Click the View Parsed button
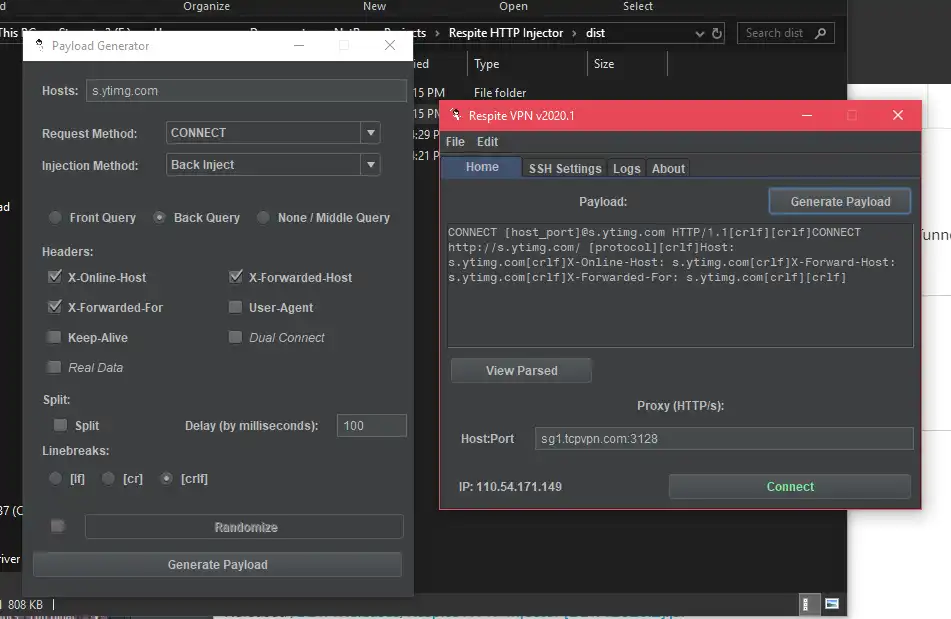 point(521,370)
